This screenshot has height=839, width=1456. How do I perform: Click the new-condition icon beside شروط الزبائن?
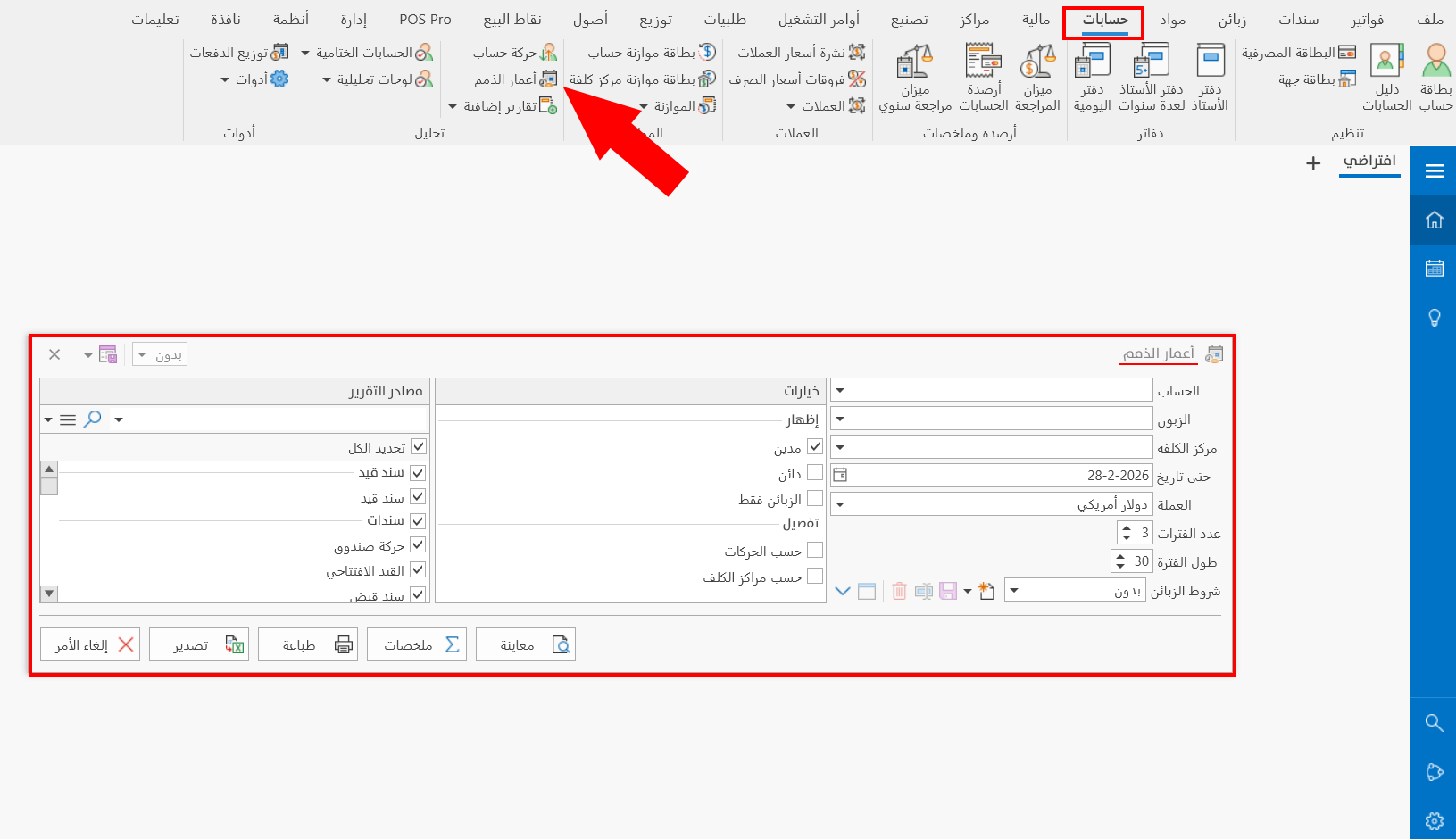[986, 591]
